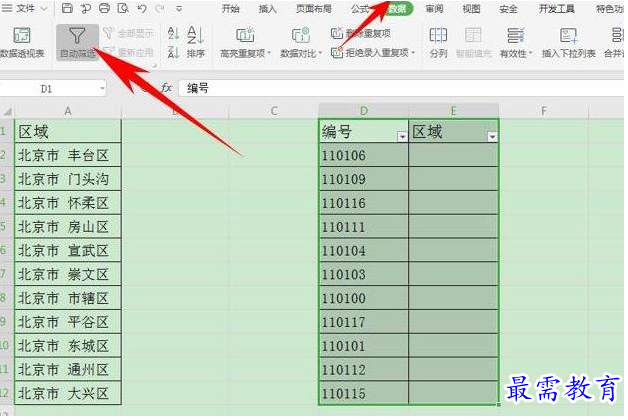The image size is (628, 420).
Task: Toggle the 自动筛选 auto filter funnel
Action: point(77,42)
